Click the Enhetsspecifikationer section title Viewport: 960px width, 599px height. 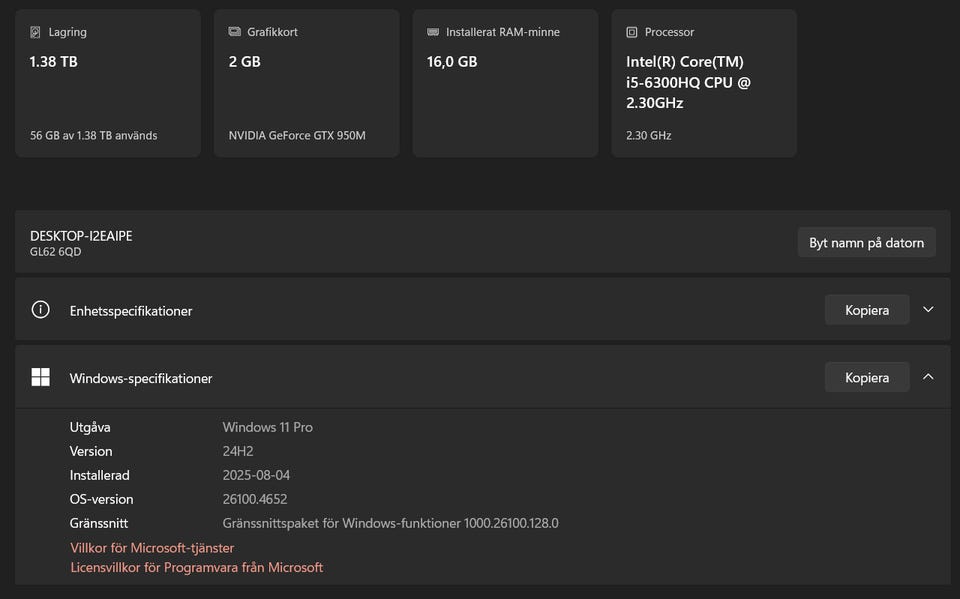pos(131,311)
